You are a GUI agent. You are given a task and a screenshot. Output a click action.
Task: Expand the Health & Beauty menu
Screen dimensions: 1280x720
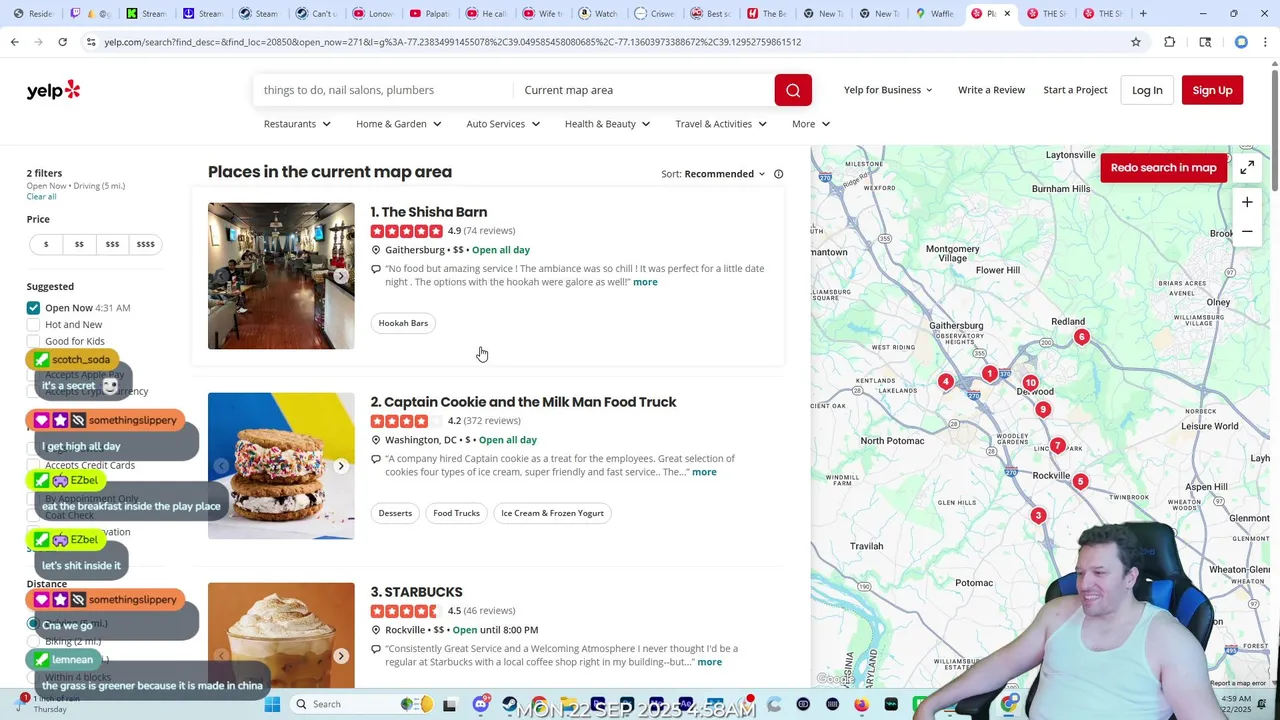coord(607,124)
